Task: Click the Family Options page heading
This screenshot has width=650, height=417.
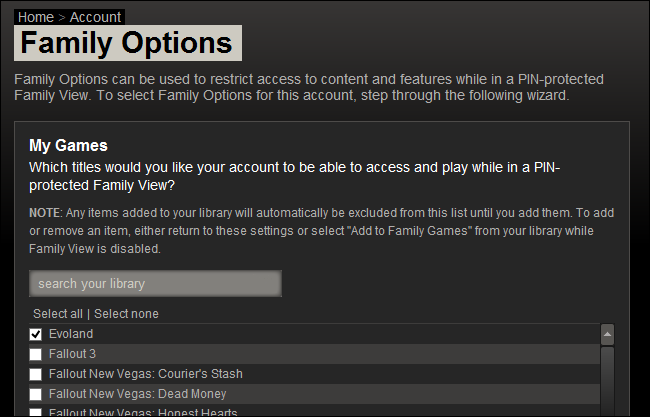Action: pos(128,44)
